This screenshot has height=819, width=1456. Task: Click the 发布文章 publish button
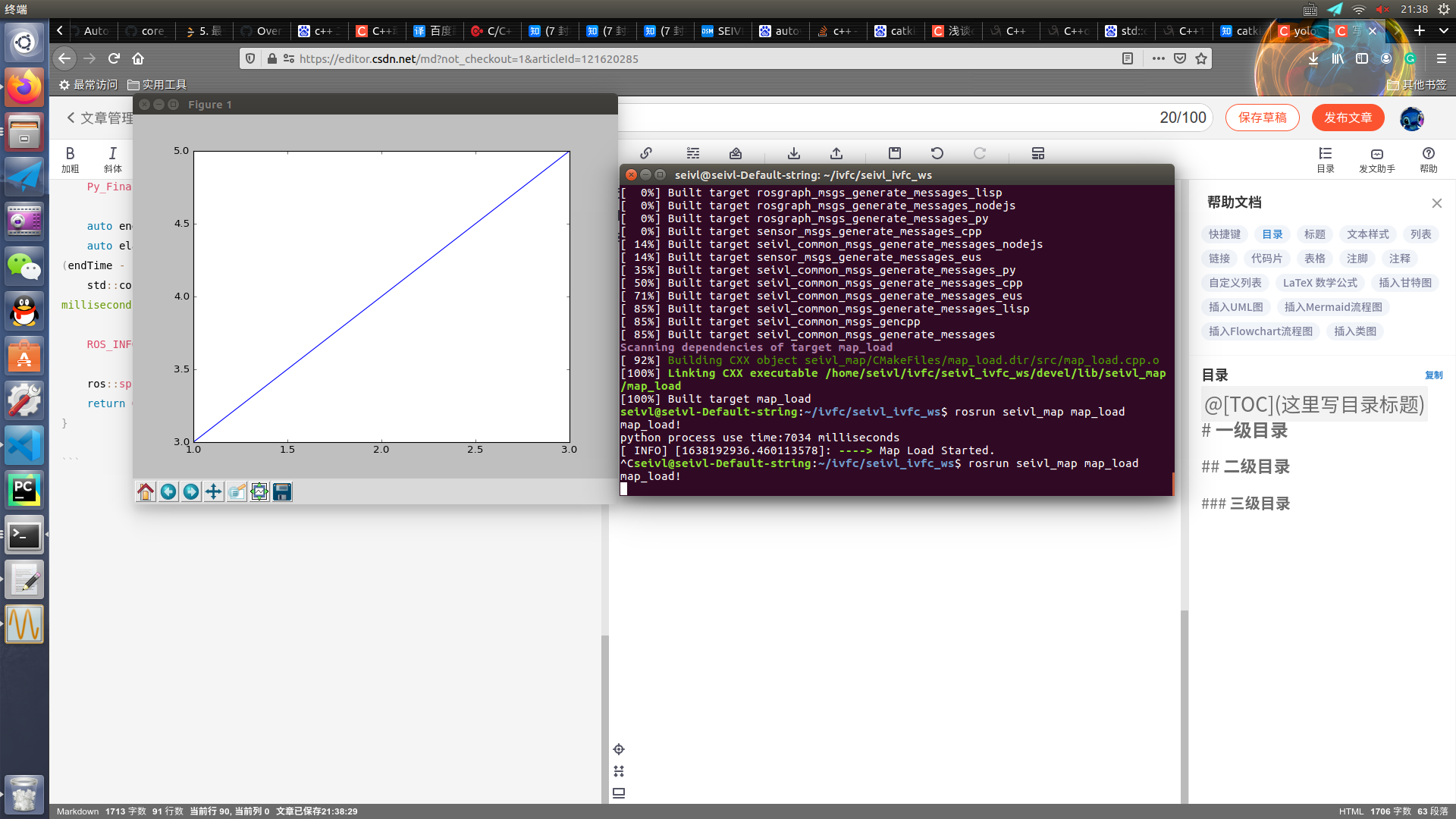1348,118
